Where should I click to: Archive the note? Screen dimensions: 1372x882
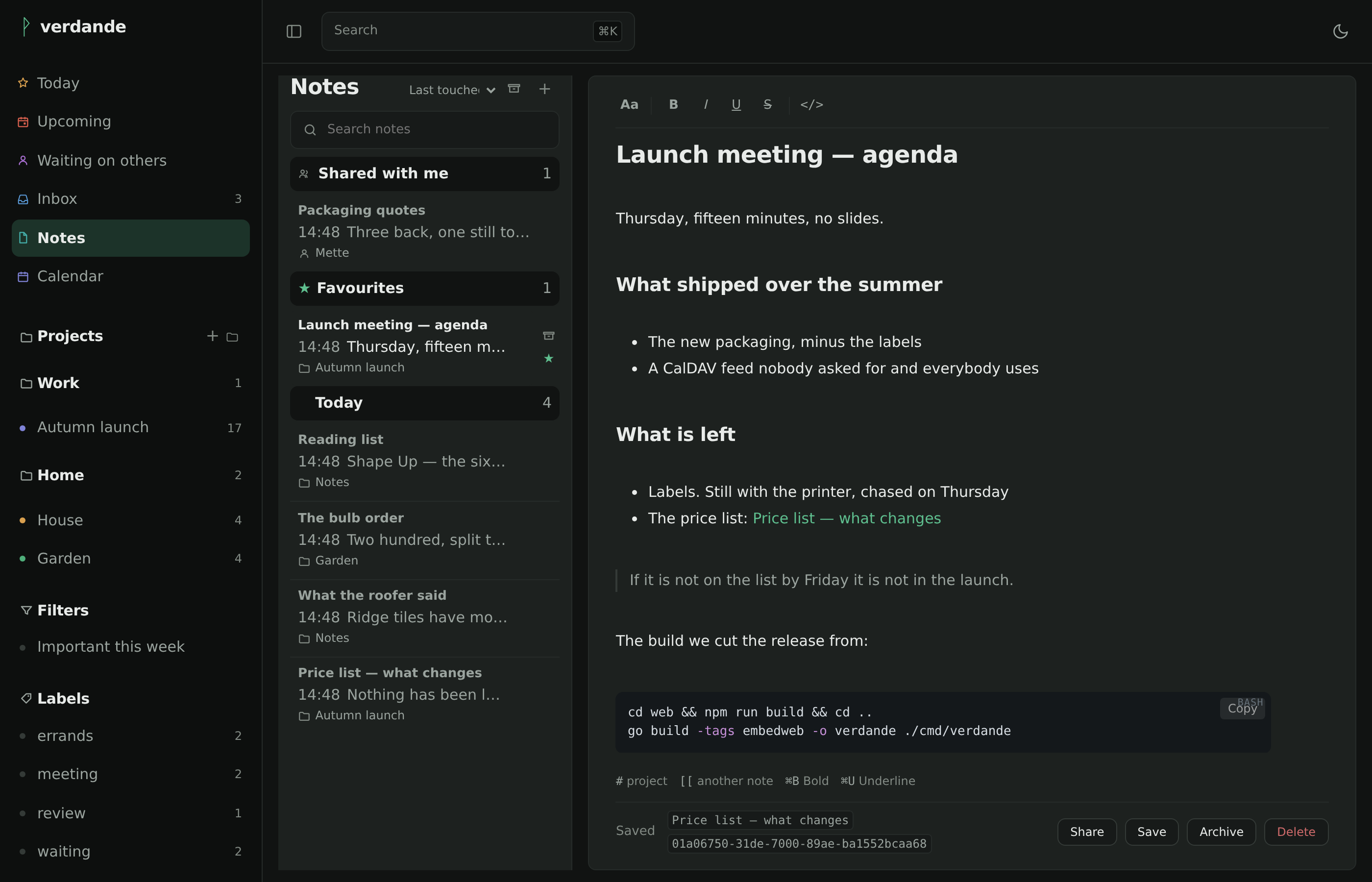click(x=1221, y=832)
